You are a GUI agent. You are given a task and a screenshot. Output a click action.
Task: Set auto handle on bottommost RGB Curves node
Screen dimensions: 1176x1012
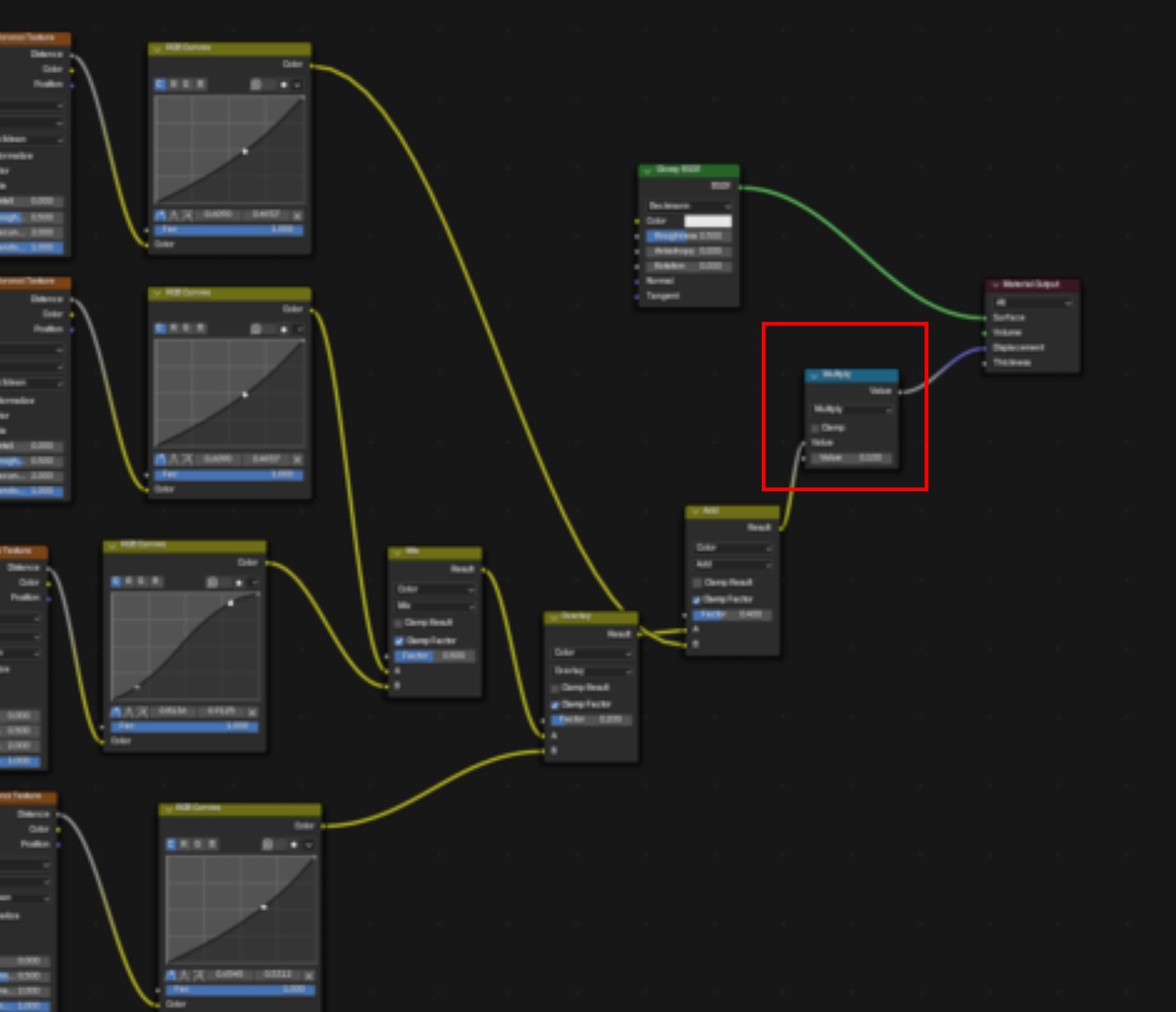[x=172, y=975]
